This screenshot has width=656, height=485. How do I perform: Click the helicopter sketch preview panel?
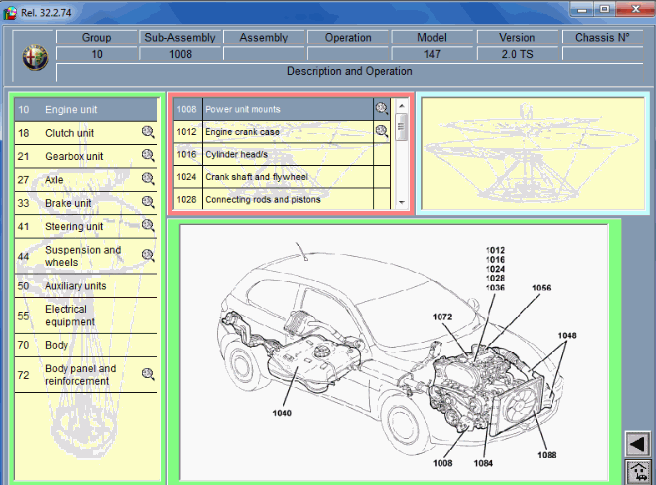coord(533,154)
